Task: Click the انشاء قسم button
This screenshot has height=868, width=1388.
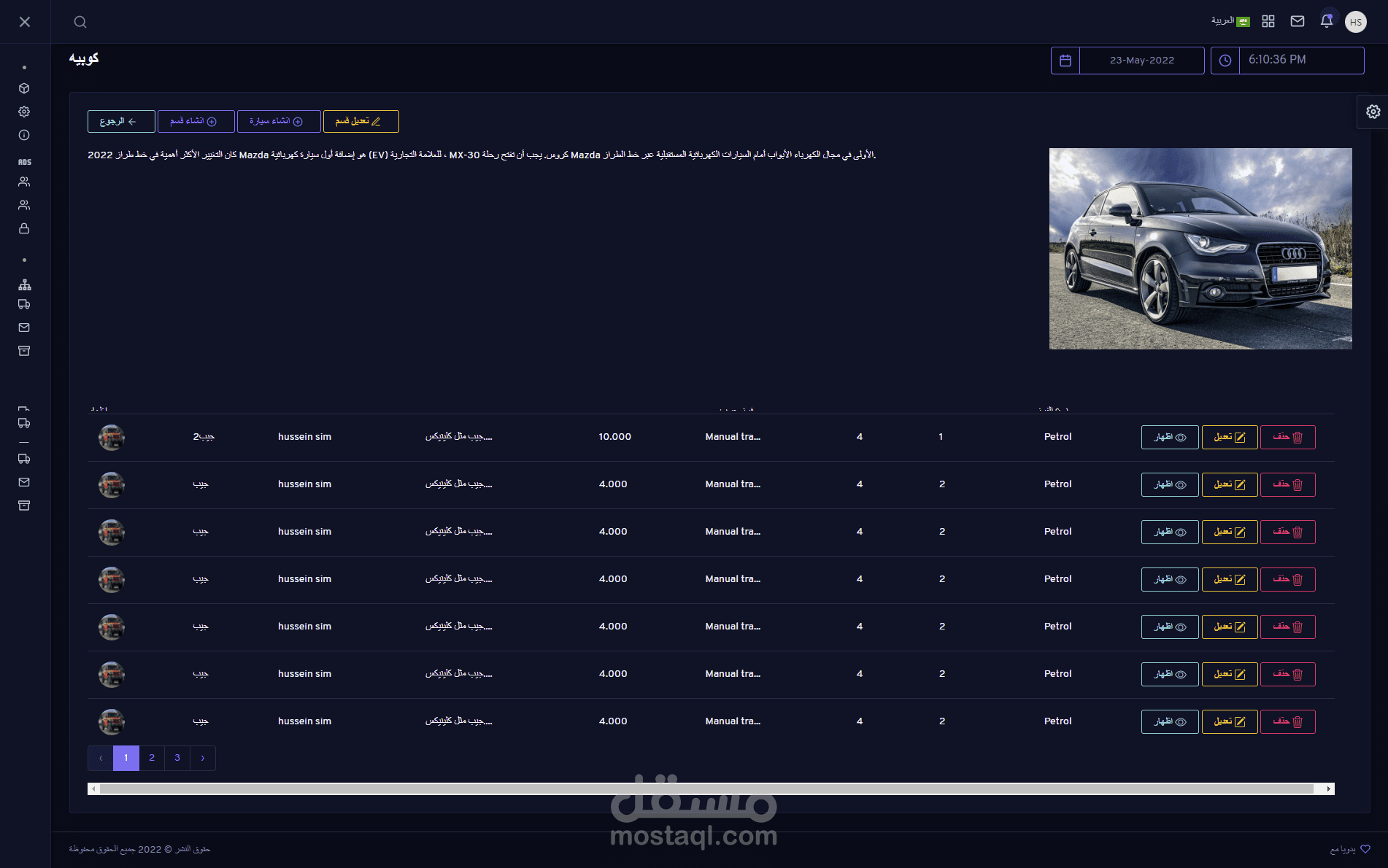Action: [x=196, y=121]
